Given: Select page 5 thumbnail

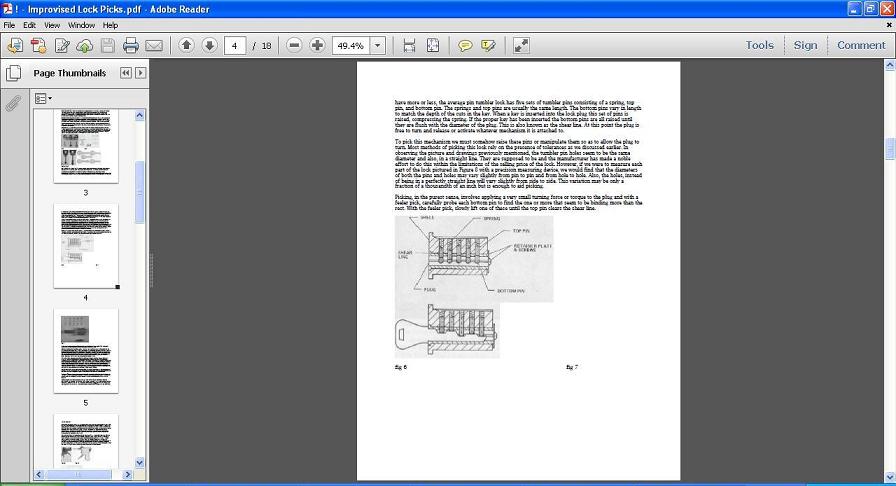Looking at the screenshot, I should [x=85, y=351].
